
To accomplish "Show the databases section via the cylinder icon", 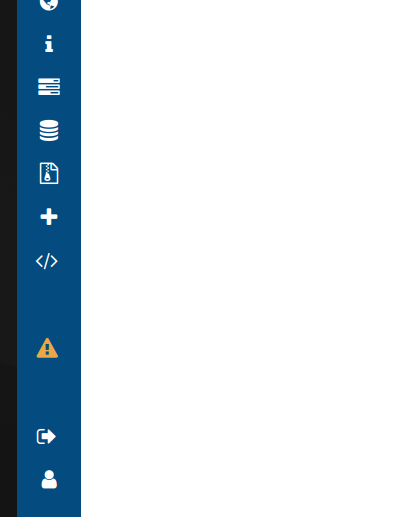I will [x=49, y=130].
